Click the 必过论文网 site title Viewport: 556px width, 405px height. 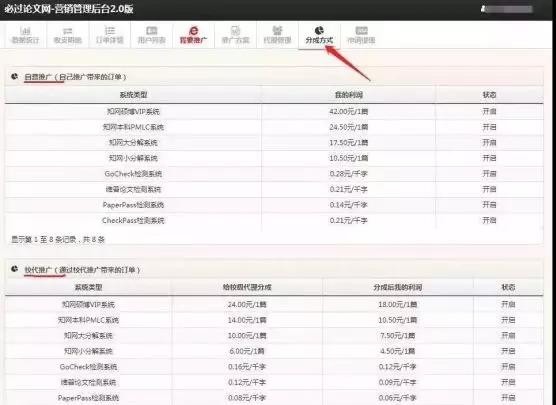tap(68, 9)
